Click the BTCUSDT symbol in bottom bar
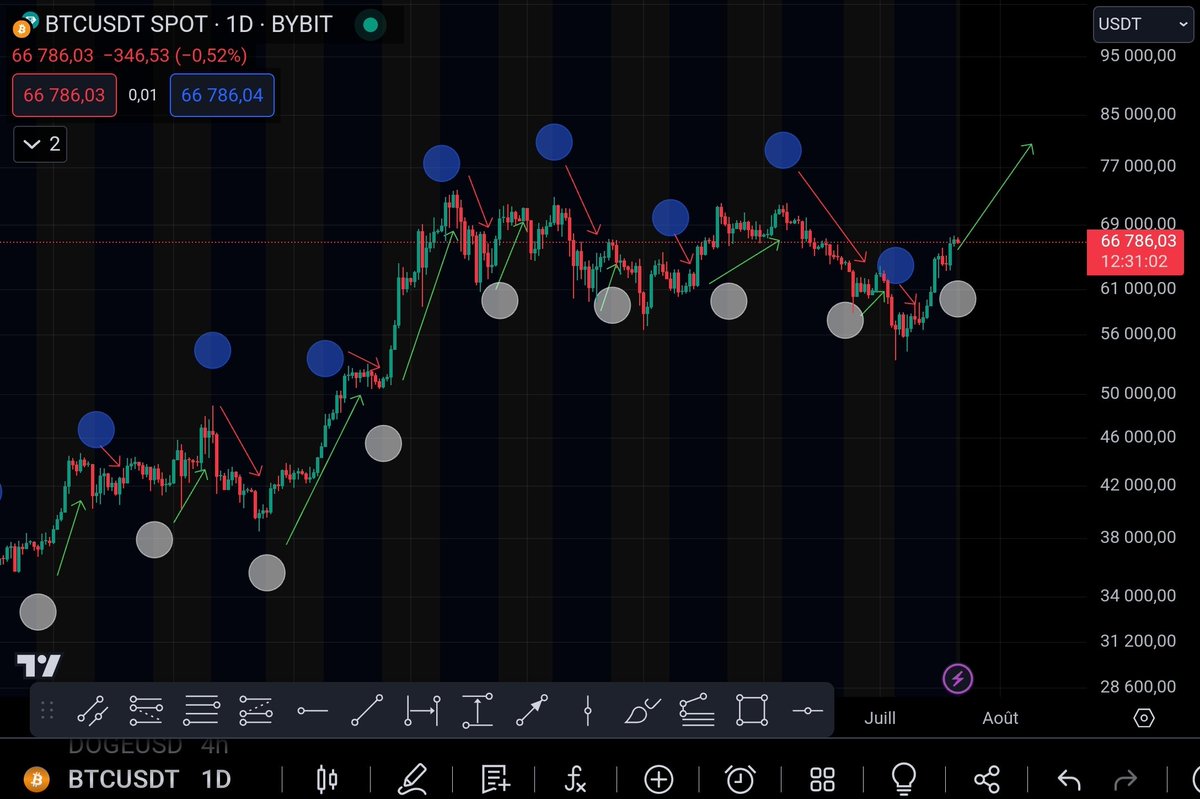 [122, 779]
